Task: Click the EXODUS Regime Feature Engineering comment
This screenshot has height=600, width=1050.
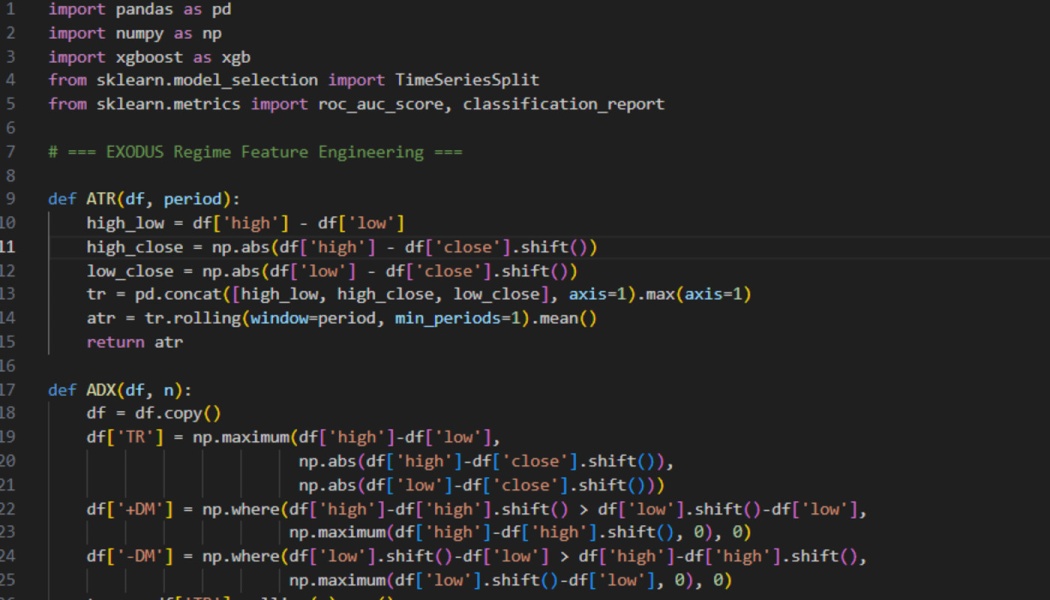Action: pyautogui.click(x=255, y=152)
